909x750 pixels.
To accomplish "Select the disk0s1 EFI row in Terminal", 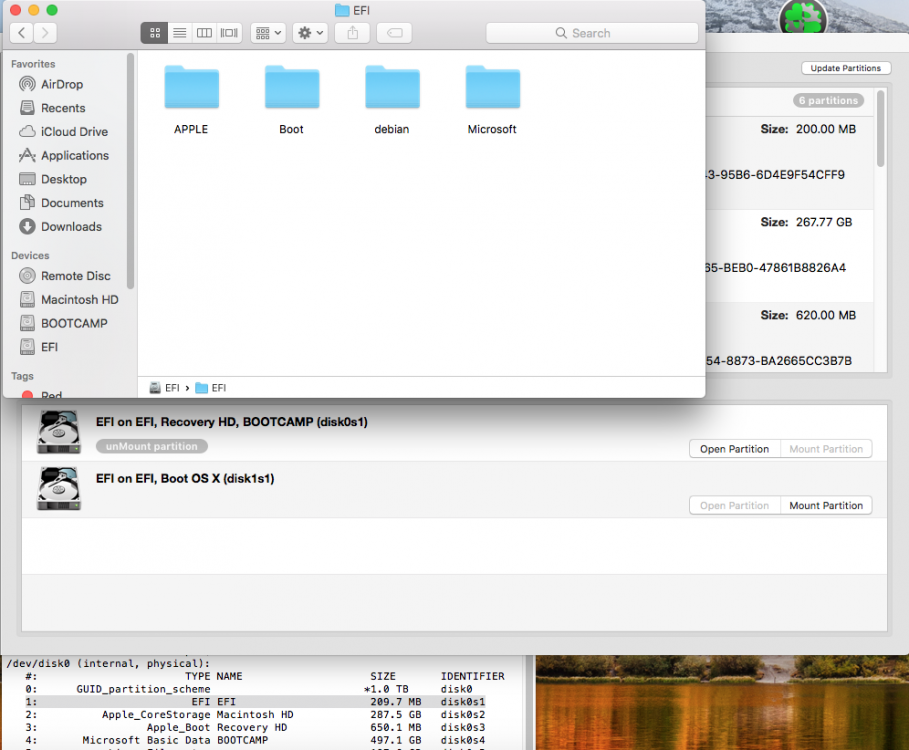I will tap(255, 702).
